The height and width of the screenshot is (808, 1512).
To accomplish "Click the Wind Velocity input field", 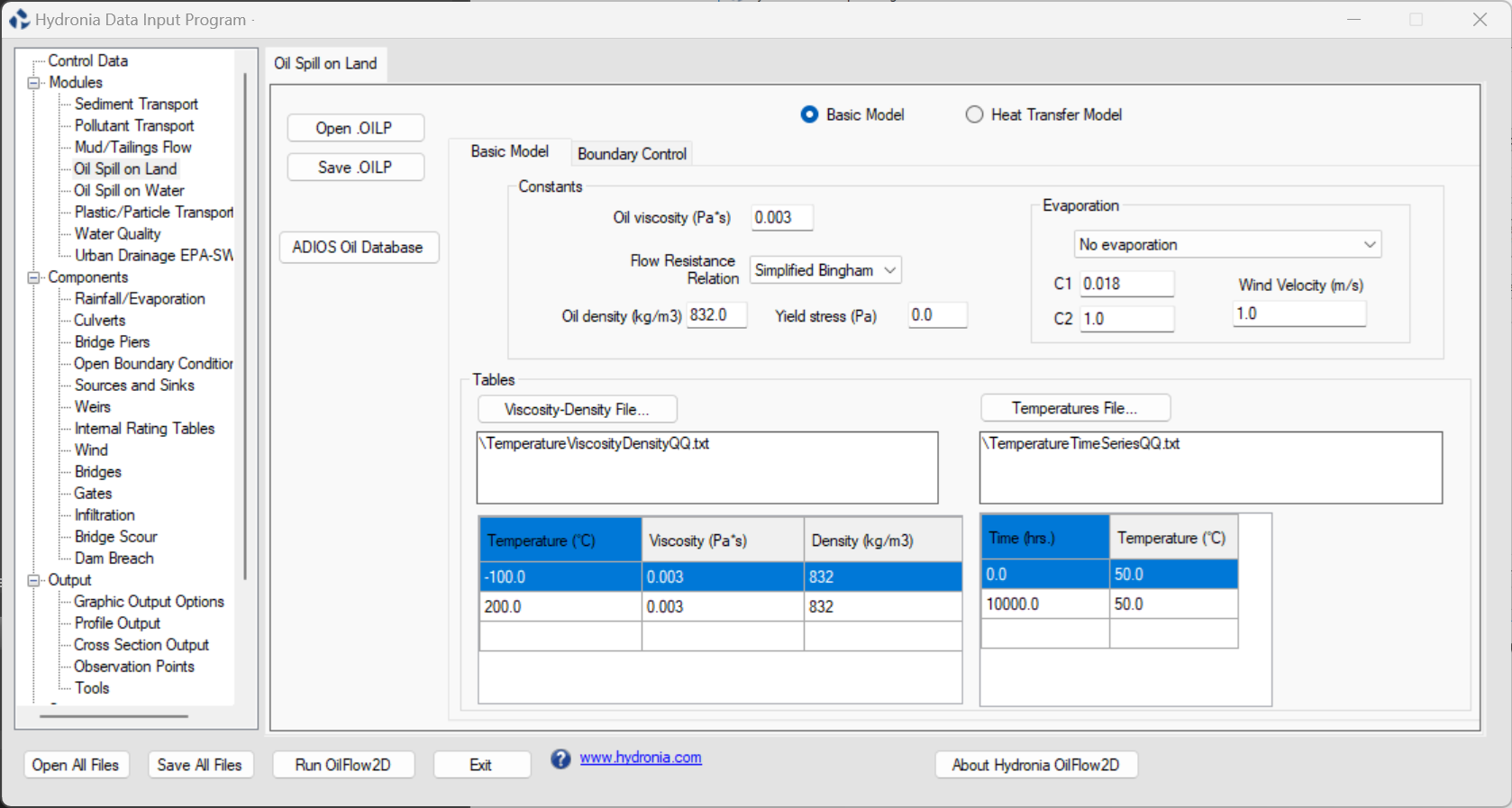I will (1299, 313).
